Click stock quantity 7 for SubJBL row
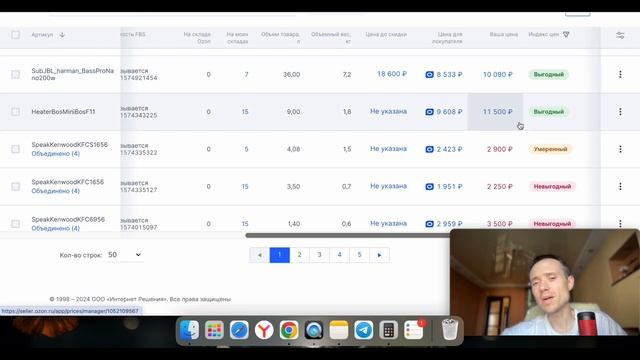The height and width of the screenshot is (360, 640). pos(246,75)
